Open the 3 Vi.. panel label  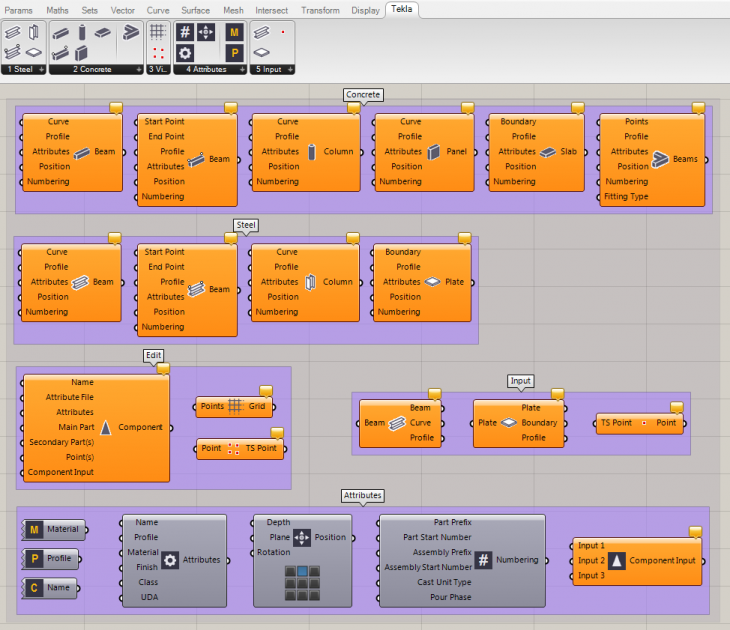coord(158,69)
